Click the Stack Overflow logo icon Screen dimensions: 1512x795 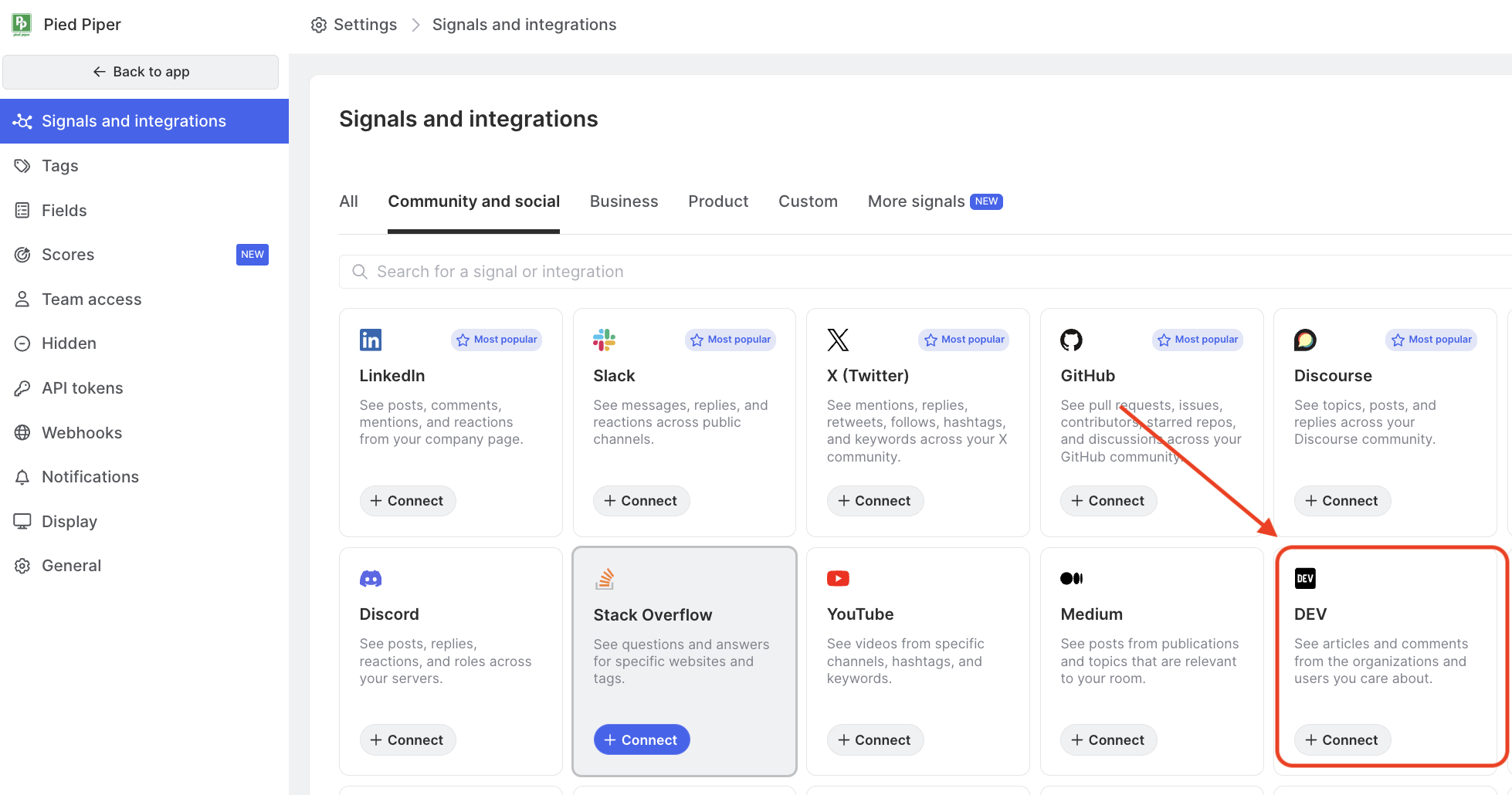[605, 579]
